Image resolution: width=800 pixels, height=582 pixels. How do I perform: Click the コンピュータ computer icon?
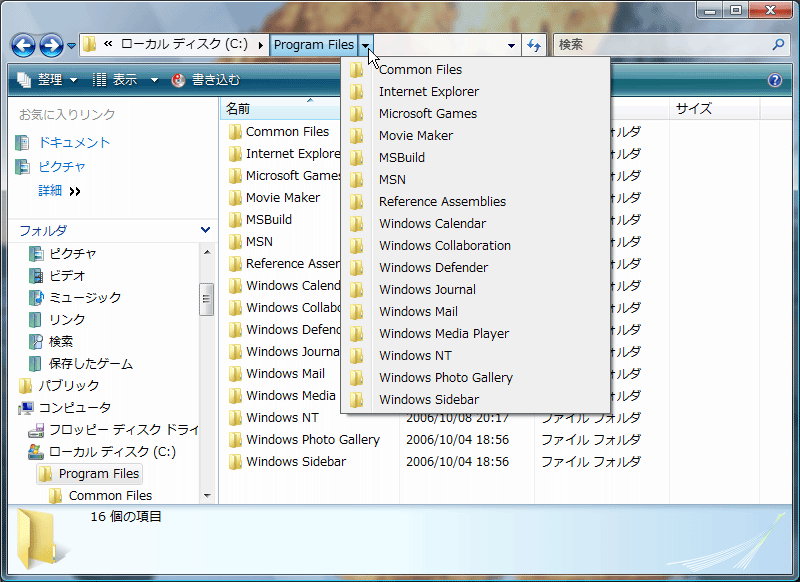26,408
